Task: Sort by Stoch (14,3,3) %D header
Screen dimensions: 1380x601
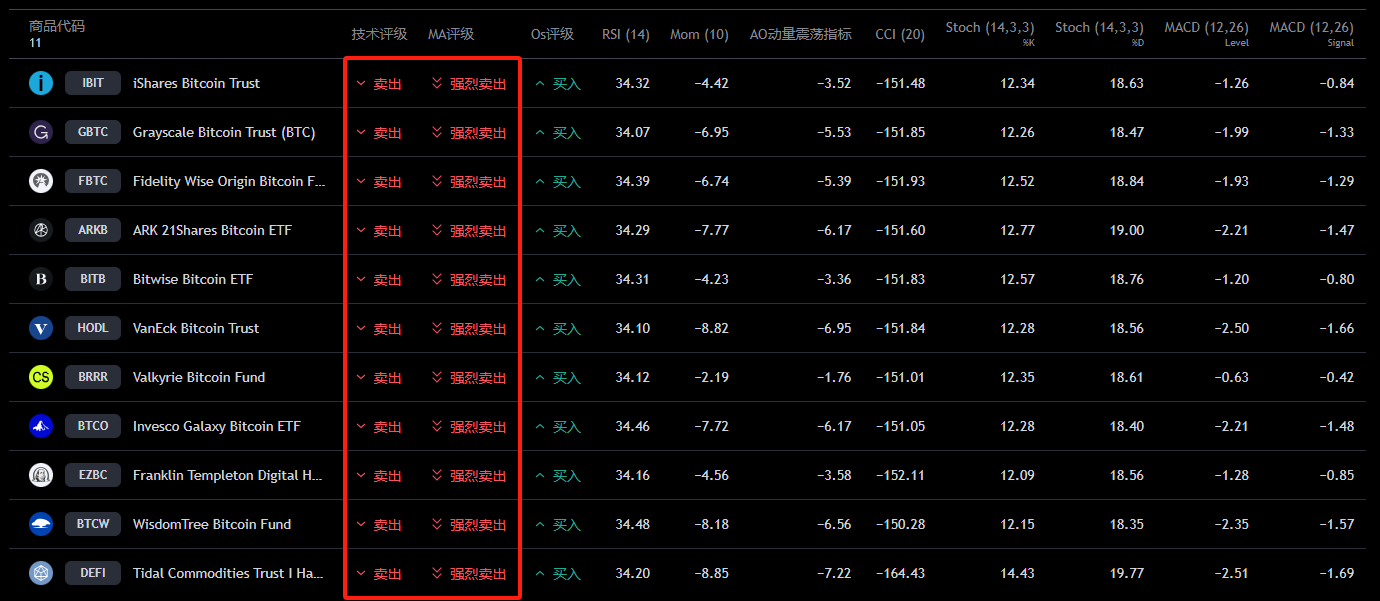Action: tap(1099, 33)
